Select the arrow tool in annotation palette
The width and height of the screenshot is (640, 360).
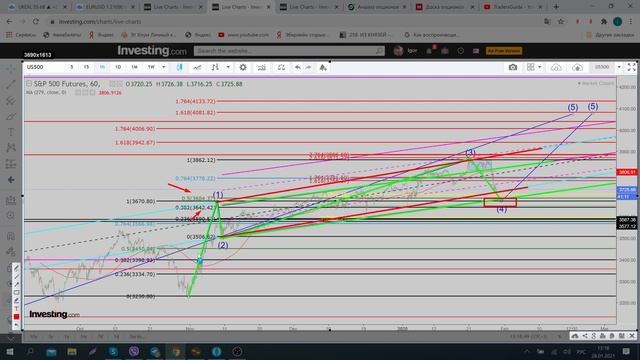16,284
